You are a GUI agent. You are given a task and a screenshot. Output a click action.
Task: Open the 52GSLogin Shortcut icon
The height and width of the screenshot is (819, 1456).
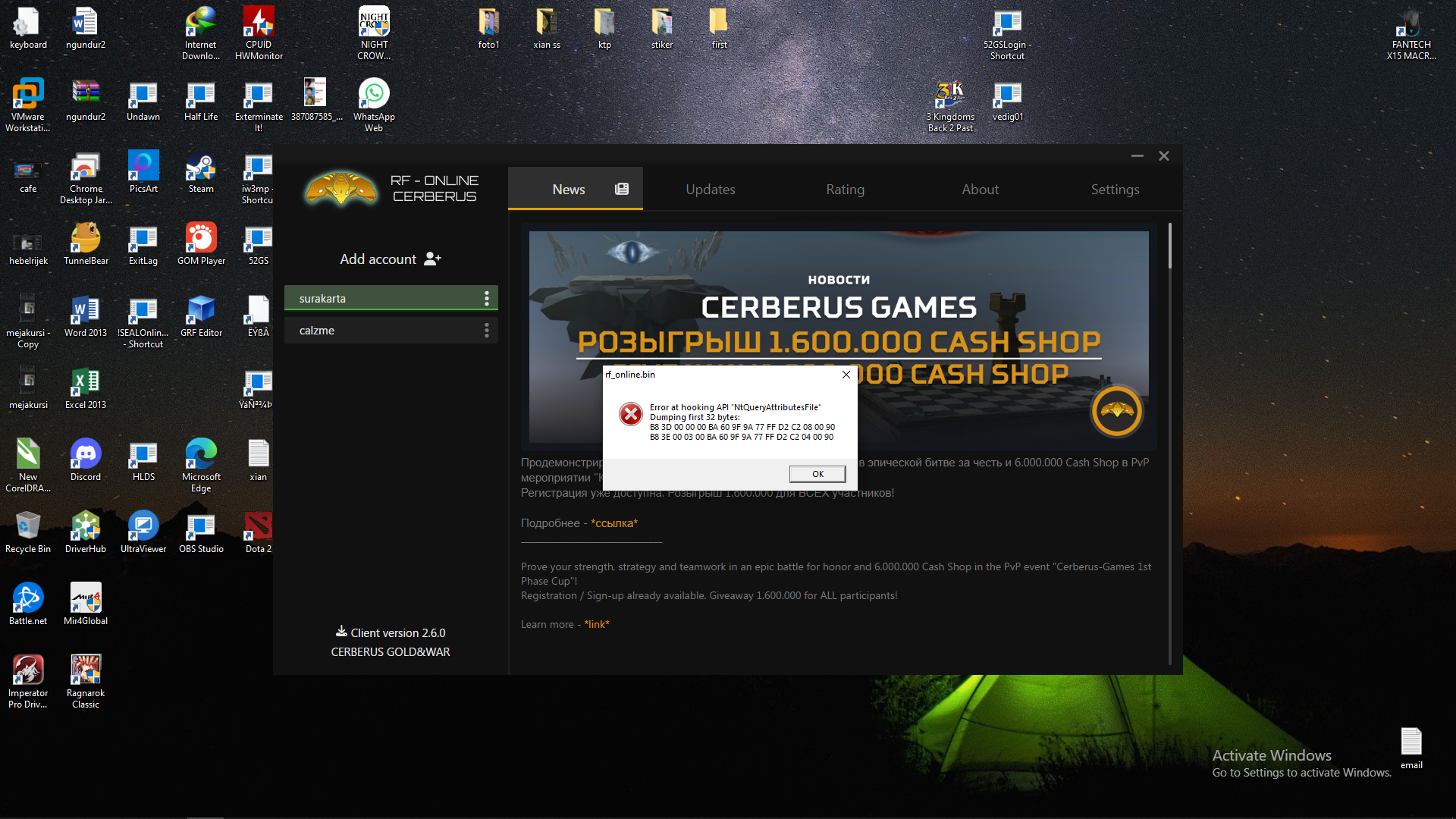click(1007, 33)
